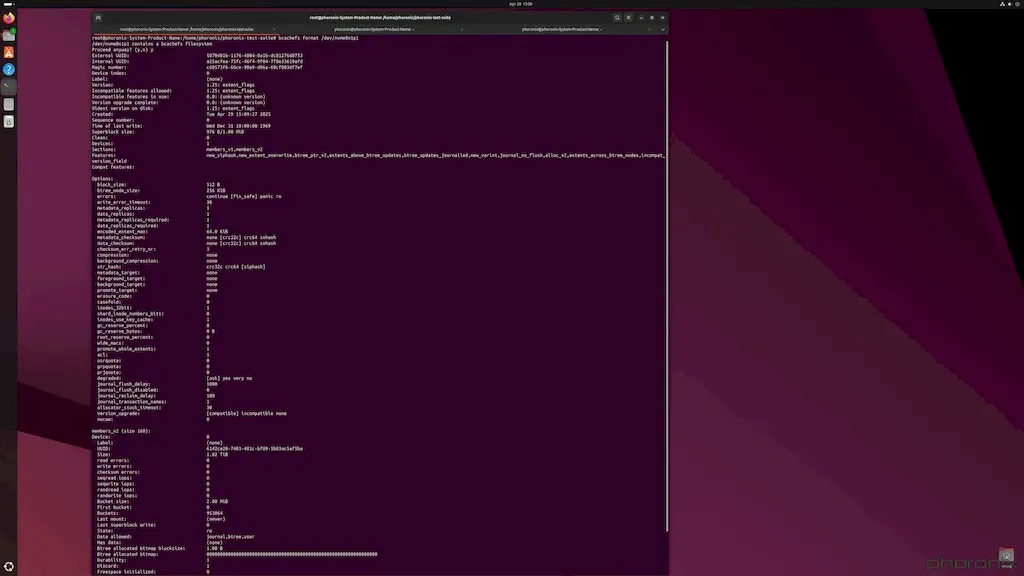Open the grey drive icon in the dock
This screenshot has width=1024, height=576.
pos(8,104)
